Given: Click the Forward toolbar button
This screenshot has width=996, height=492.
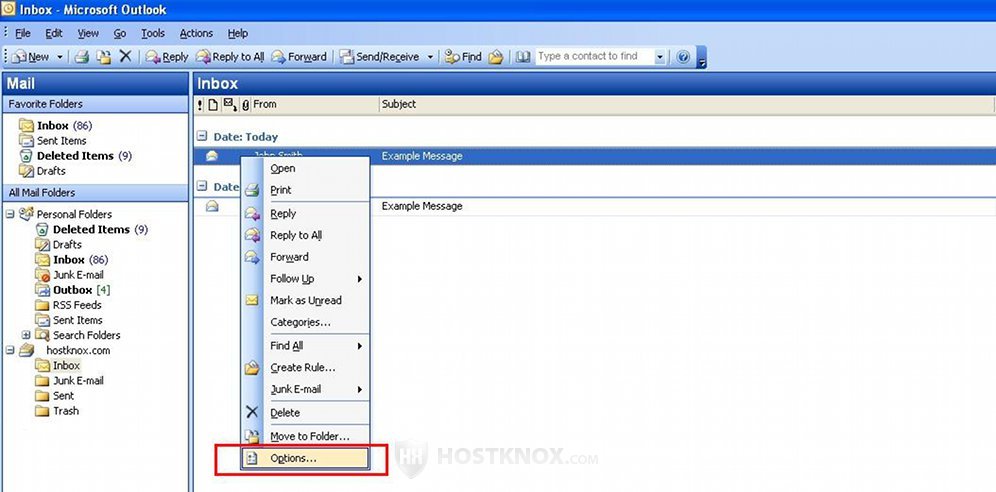Looking at the screenshot, I should click(x=299, y=57).
